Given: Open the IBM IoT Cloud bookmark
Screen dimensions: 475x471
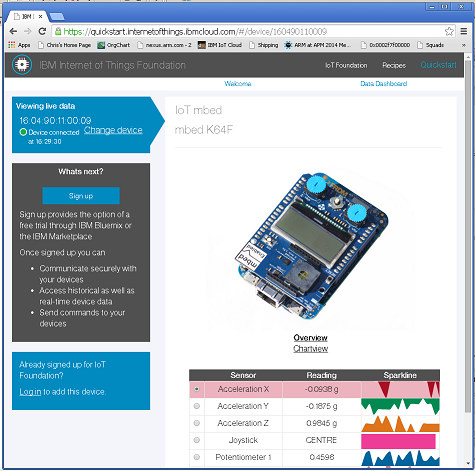Looking at the screenshot, I should pyautogui.click(x=220, y=45).
